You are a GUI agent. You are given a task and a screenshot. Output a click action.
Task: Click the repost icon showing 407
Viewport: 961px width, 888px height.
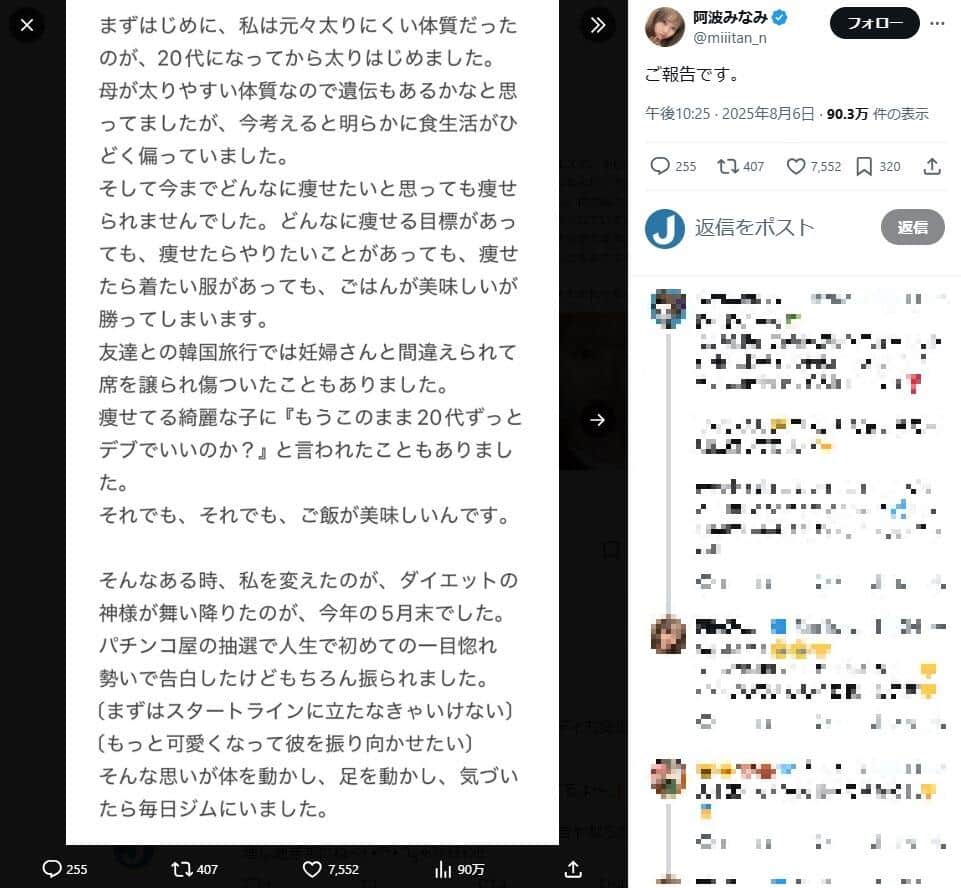pyautogui.click(x=740, y=166)
